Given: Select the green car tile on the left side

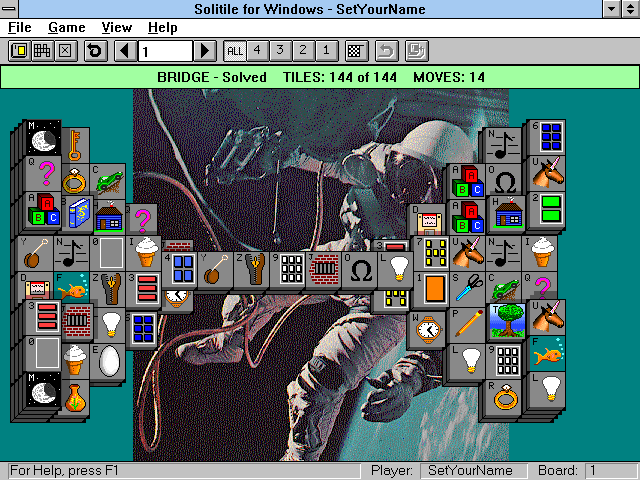Looking at the screenshot, I should point(108,182).
